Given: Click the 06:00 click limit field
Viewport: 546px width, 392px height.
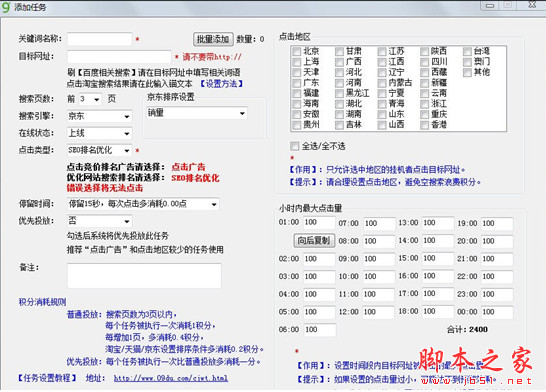Looking at the screenshot, I should click(x=320, y=329).
